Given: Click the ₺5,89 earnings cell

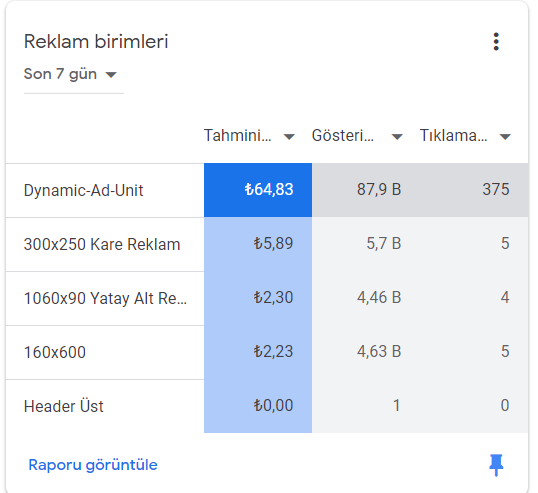Looking at the screenshot, I should click(258, 244).
